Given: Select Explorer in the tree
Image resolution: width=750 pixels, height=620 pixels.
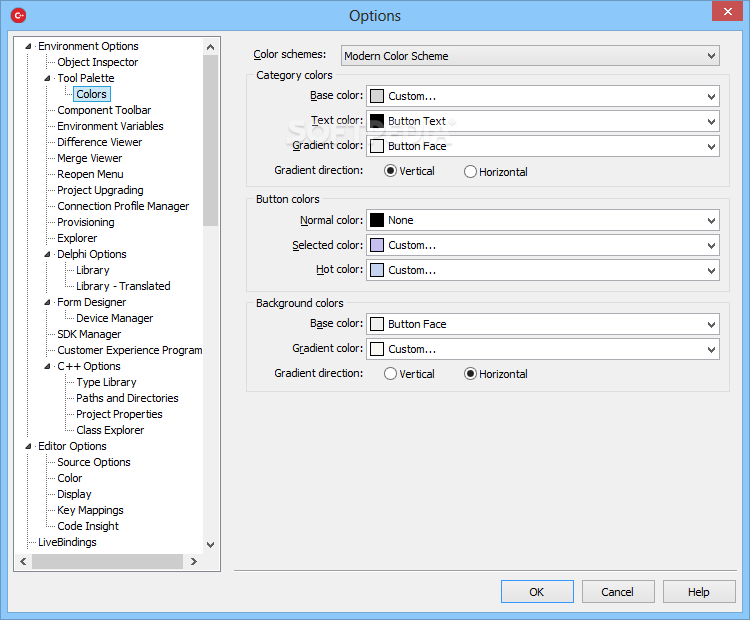Looking at the screenshot, I should click(x=77, y=238).
